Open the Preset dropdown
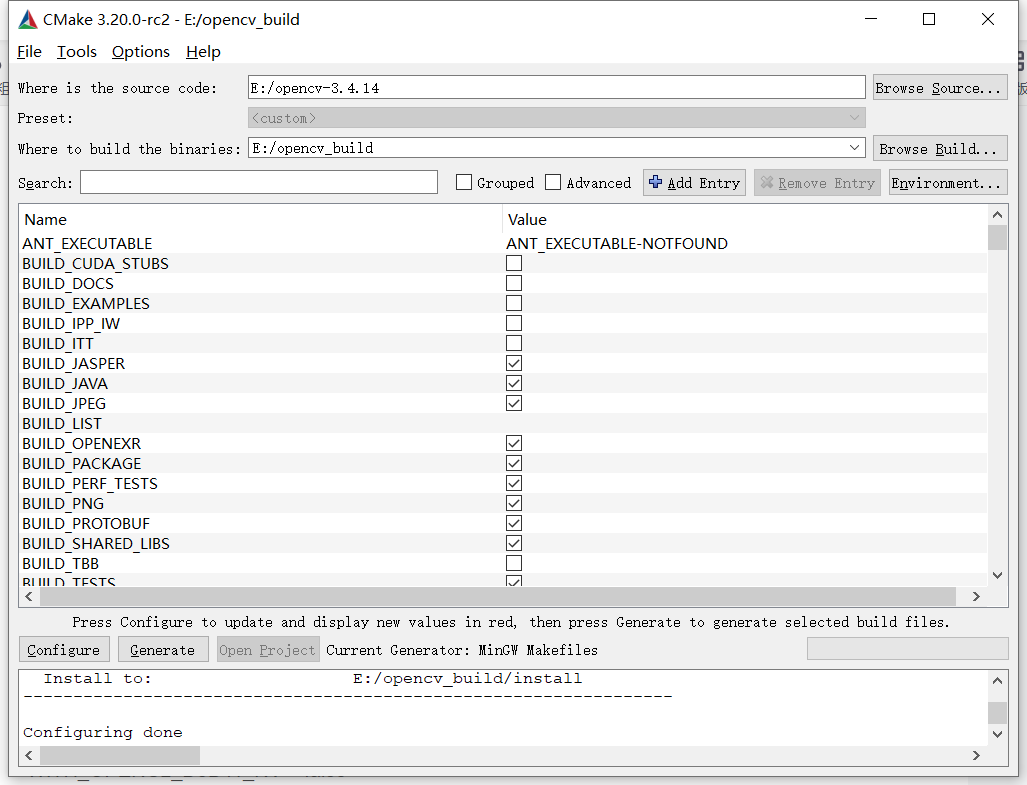 click(x=855, y=117)
